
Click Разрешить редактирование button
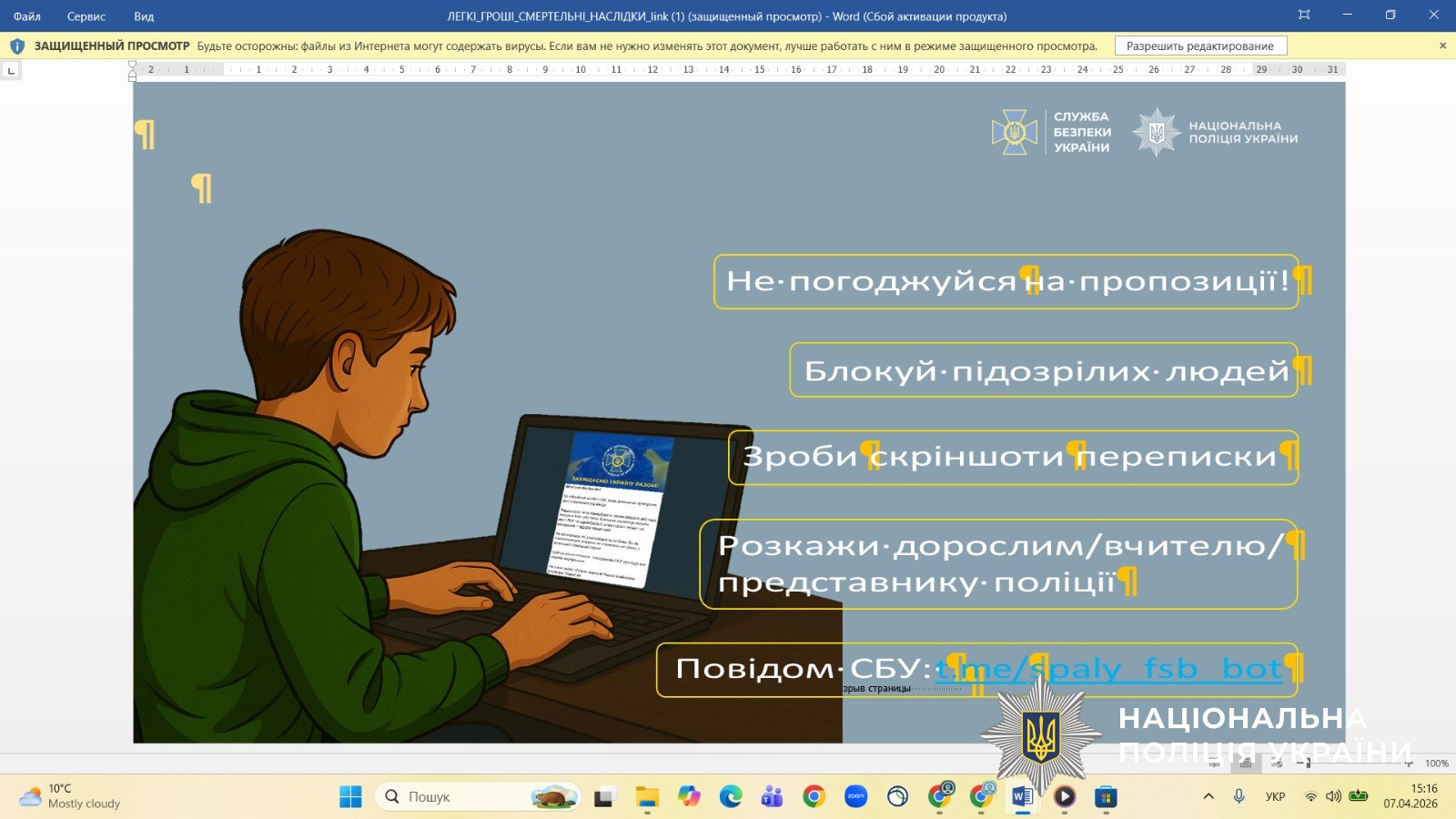tap(1199, 46)
